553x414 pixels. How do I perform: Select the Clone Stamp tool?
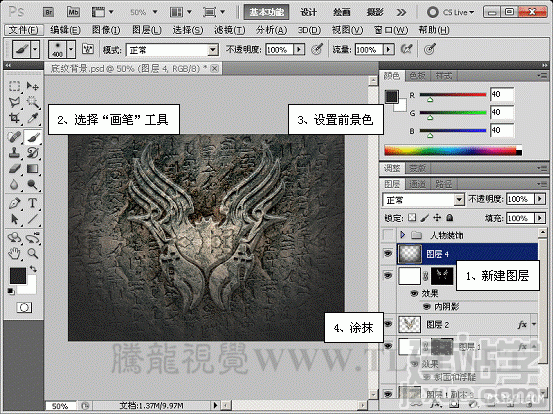coord(14,153)
